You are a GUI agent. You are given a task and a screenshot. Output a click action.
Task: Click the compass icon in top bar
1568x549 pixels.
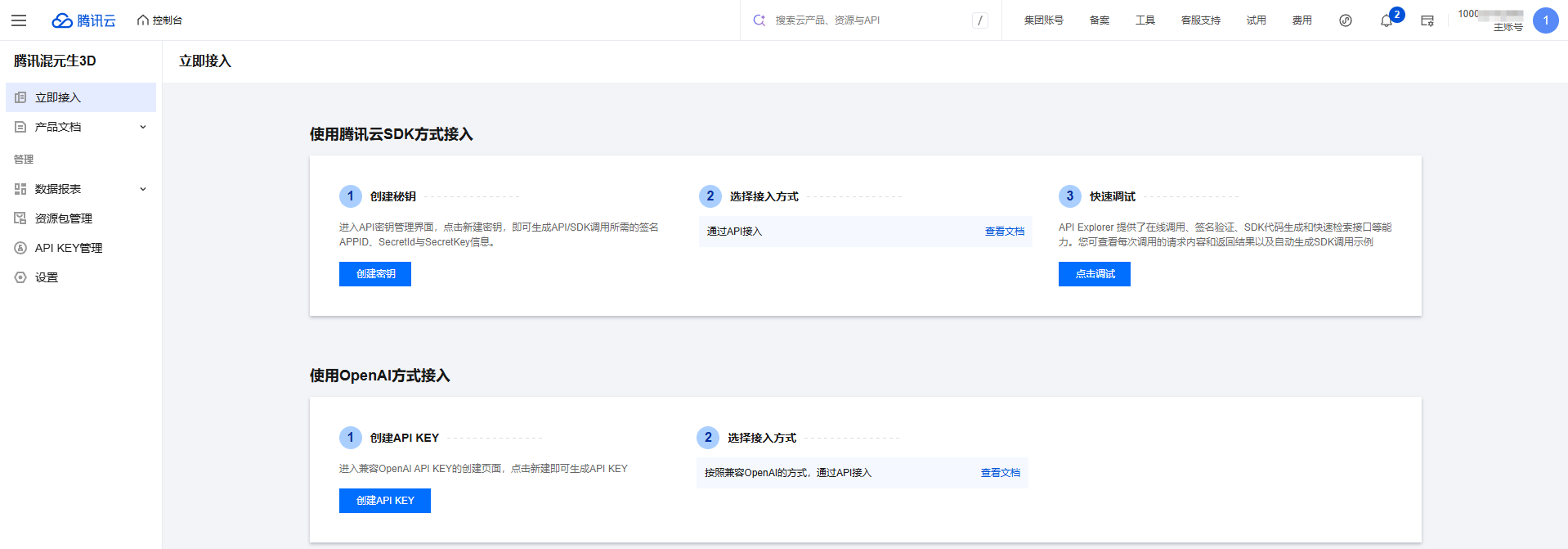[x=1346, y=20]
